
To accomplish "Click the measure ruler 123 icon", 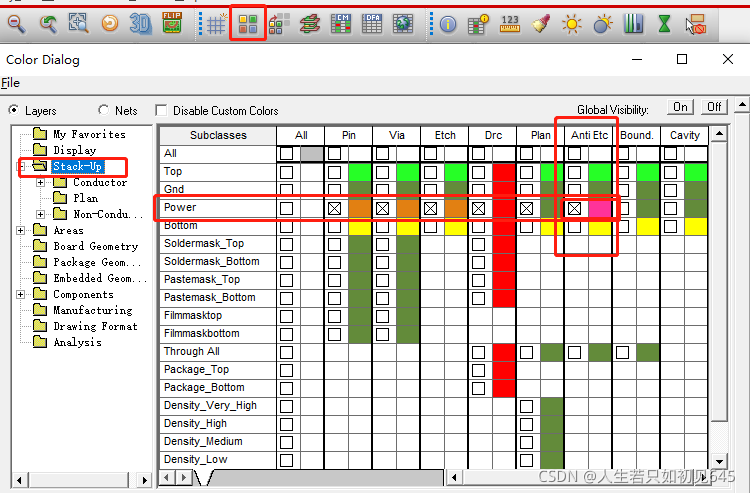I will 510,23.
